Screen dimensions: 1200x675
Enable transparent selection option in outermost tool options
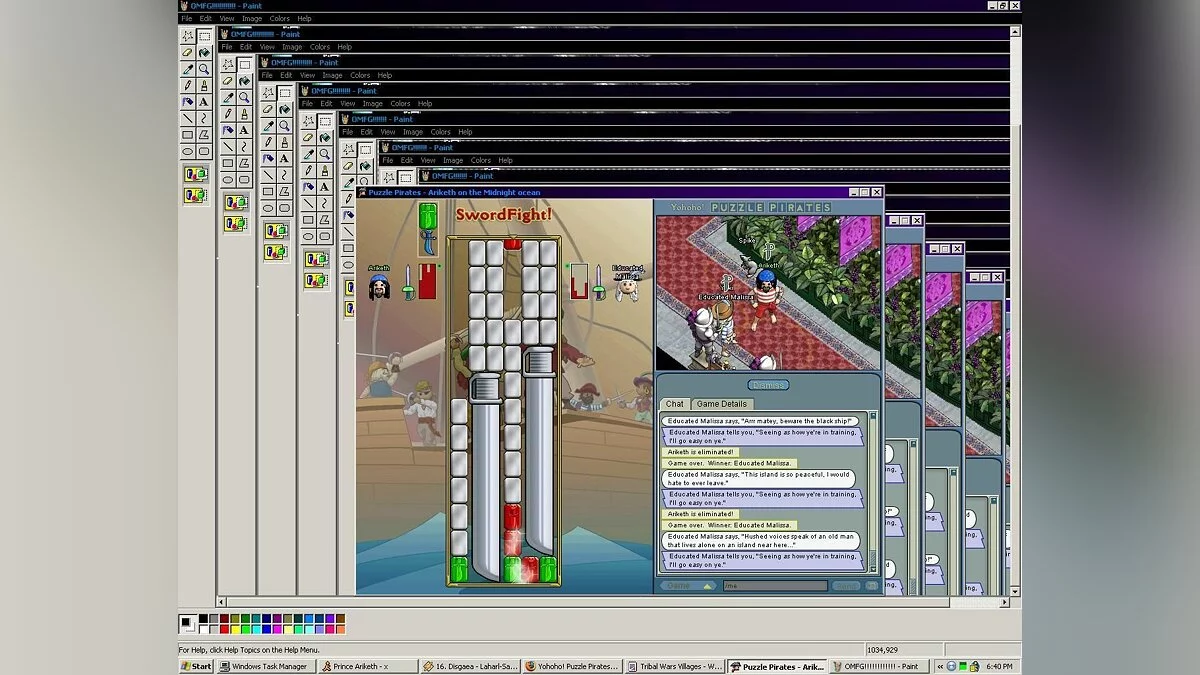point(195,195)
